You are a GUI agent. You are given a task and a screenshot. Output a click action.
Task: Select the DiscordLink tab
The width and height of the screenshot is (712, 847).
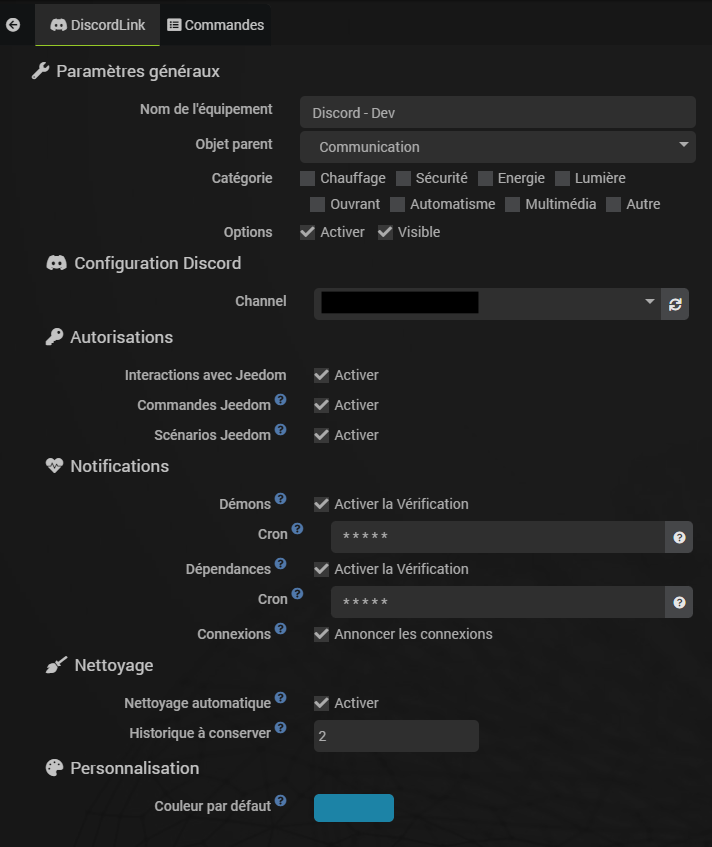[x=97, y=25]
